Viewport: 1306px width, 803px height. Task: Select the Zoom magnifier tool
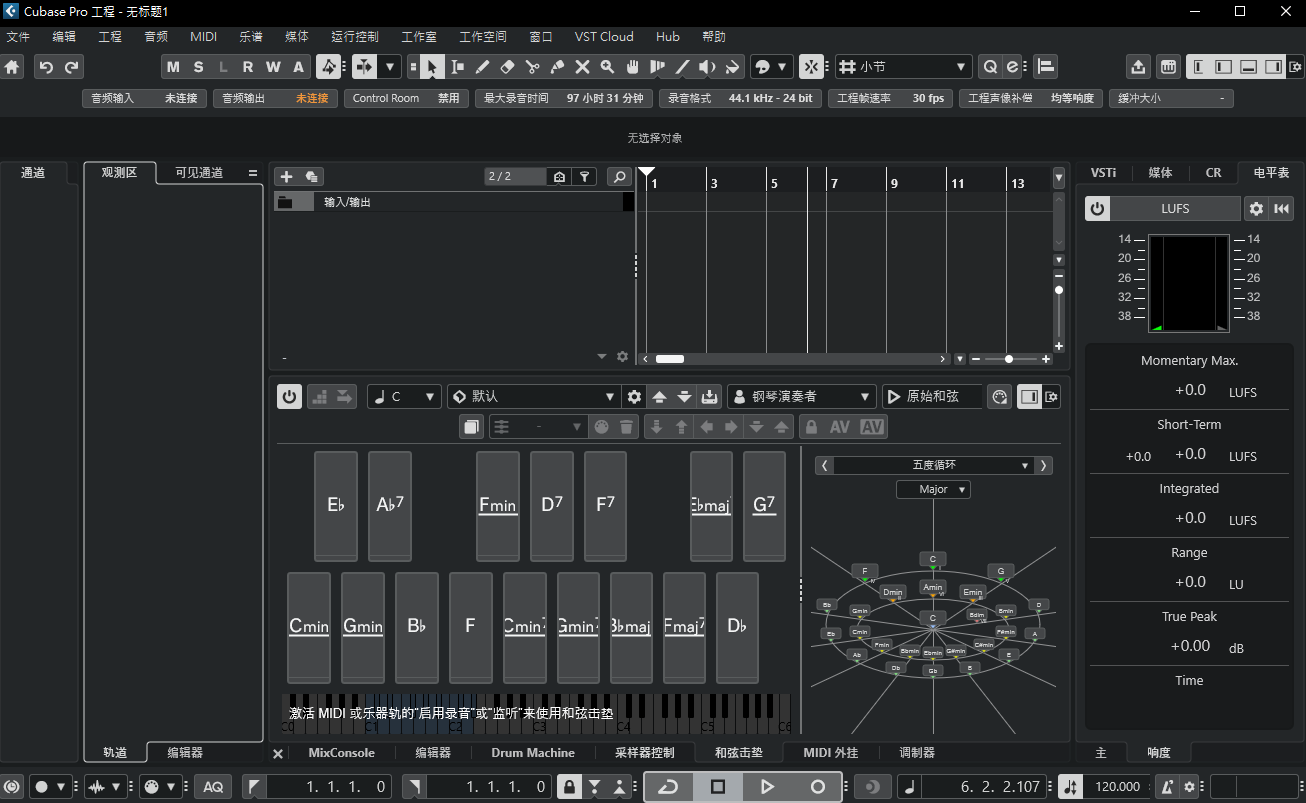(x=607, y=67)
